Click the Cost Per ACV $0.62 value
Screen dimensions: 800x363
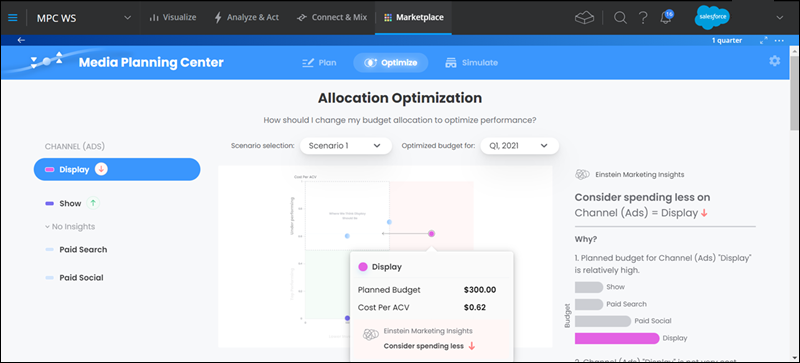pos(474,307)
